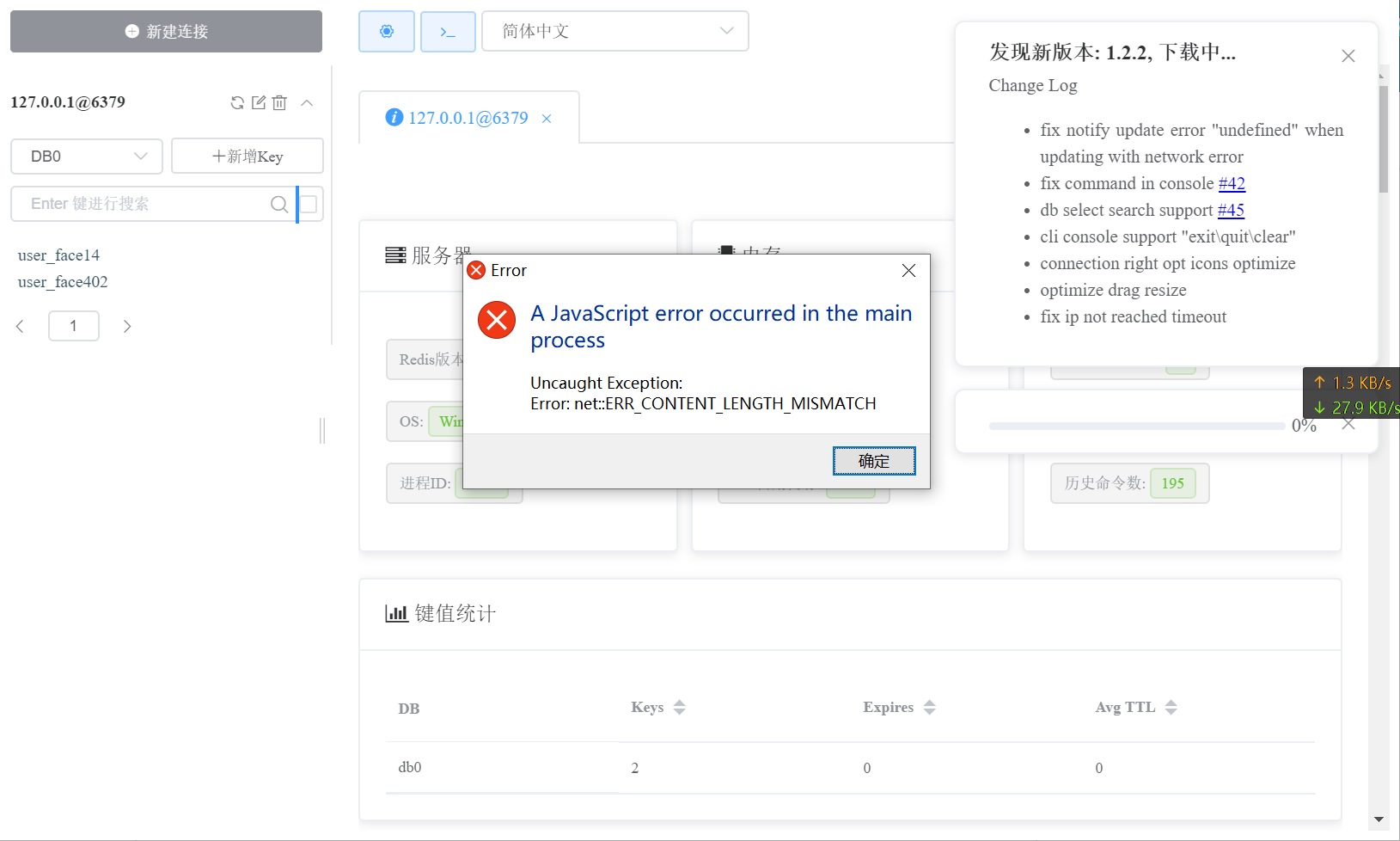
Task: Select the user_face14 key
Action: coord(58,255)
